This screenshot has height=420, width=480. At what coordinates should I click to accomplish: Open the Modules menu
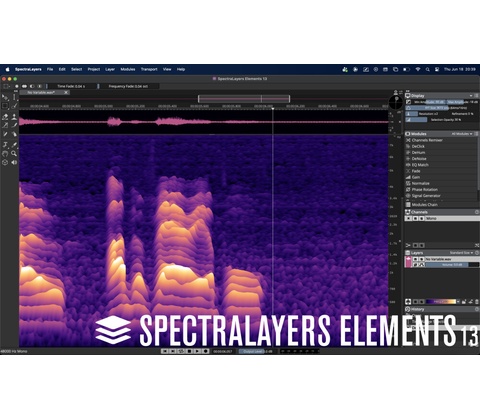pos(128,69)
